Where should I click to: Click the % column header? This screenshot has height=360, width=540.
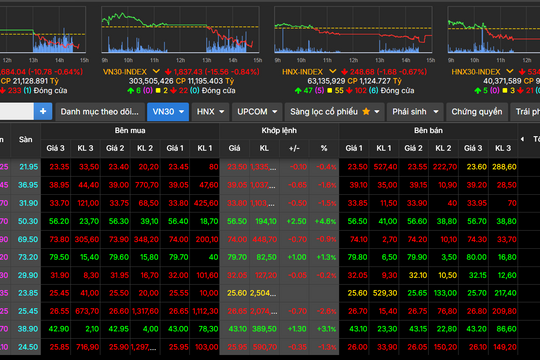click(x=324, y=148)
